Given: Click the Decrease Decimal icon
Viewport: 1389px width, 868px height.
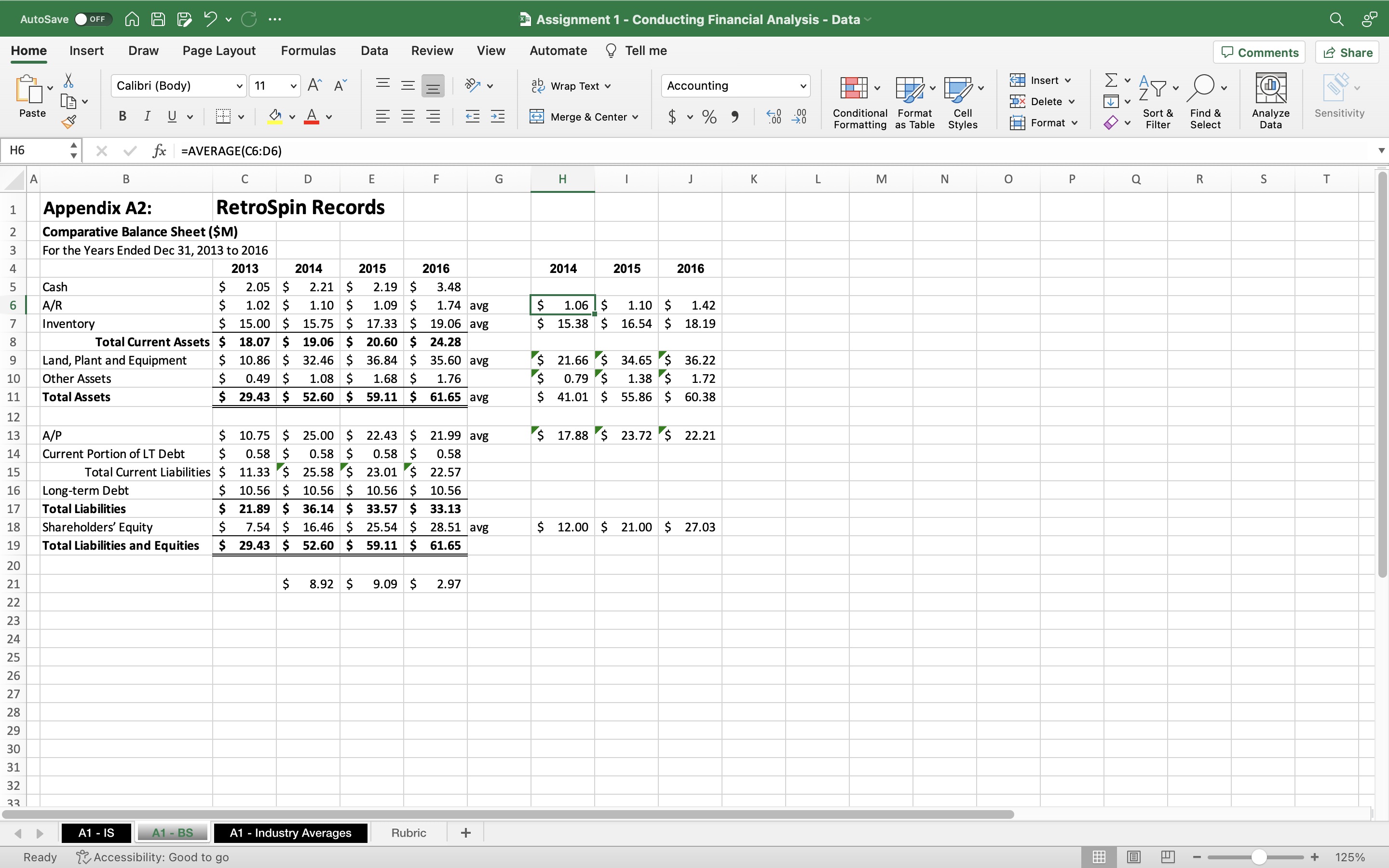Looking at the screenshot, I should (800, 117).
